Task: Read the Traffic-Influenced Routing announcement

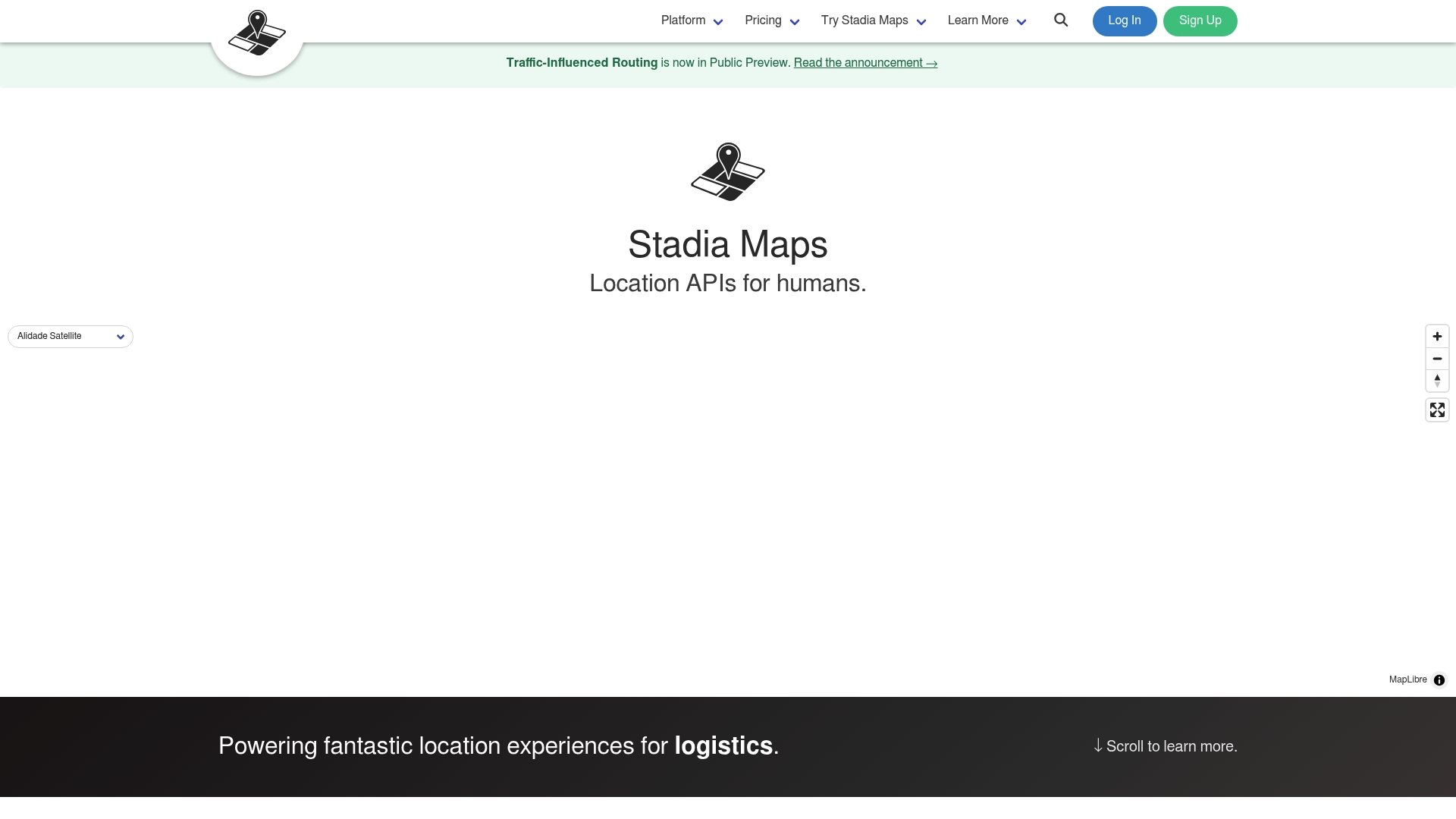Action: [x=865, y=63]
